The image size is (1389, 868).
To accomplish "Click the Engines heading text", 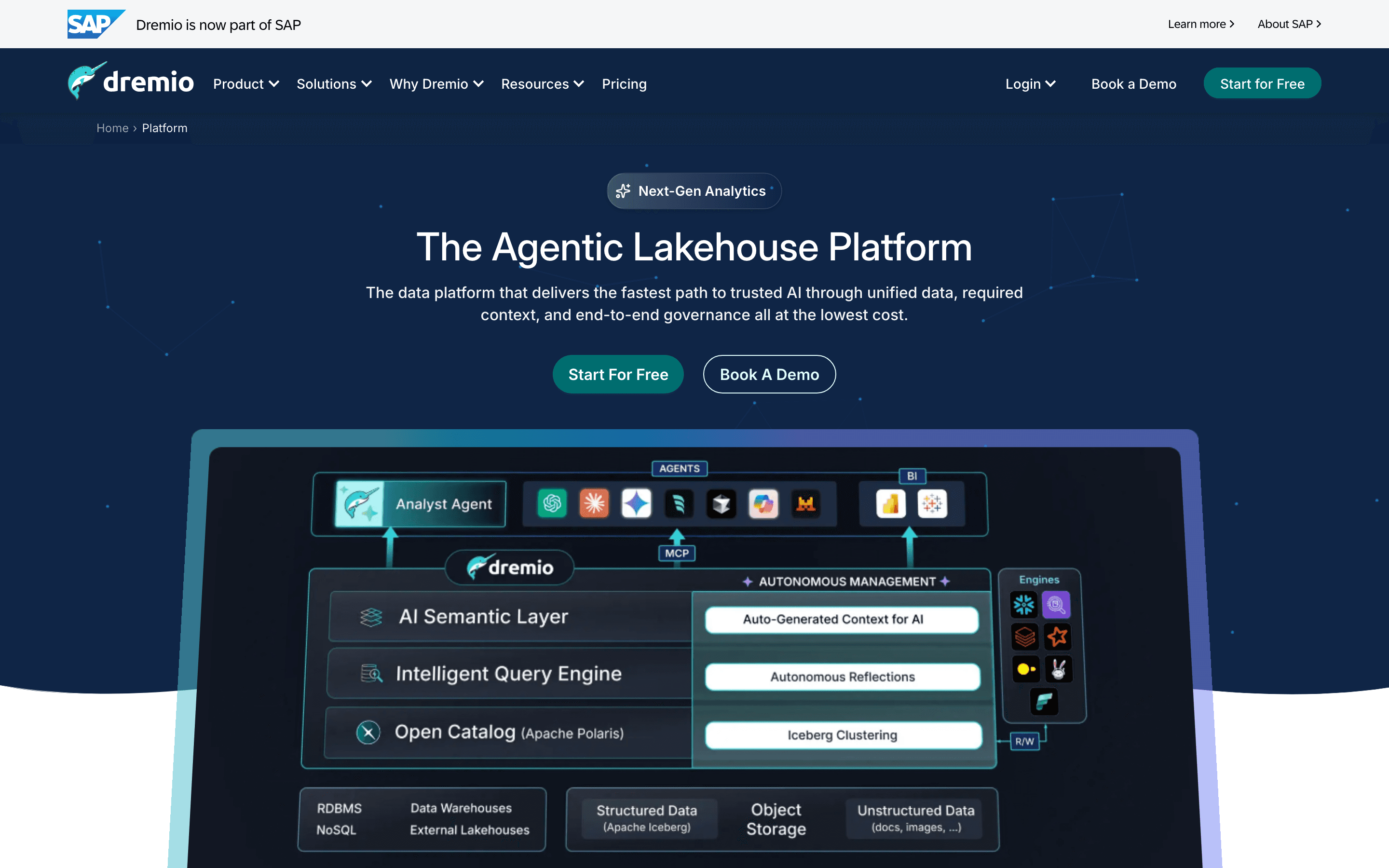I will click(x=1039, y=580).
